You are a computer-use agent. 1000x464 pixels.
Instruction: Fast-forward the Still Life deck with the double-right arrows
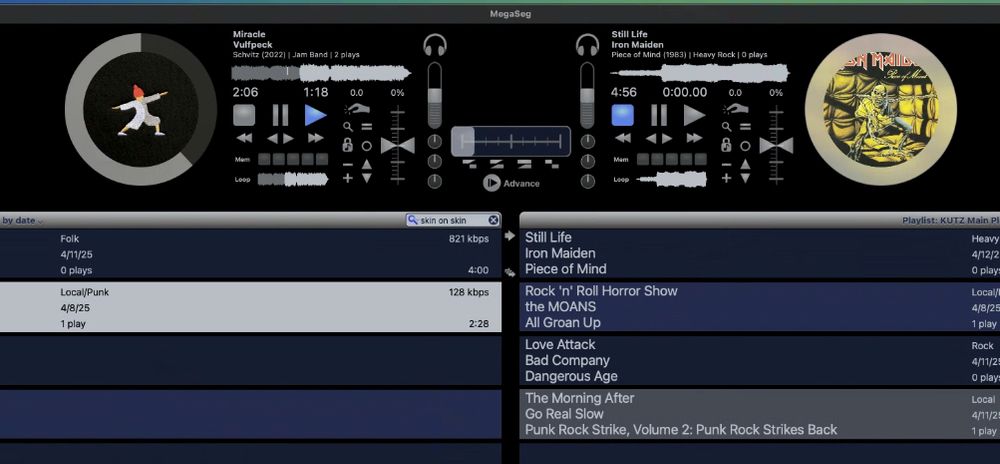coord(695,138)
